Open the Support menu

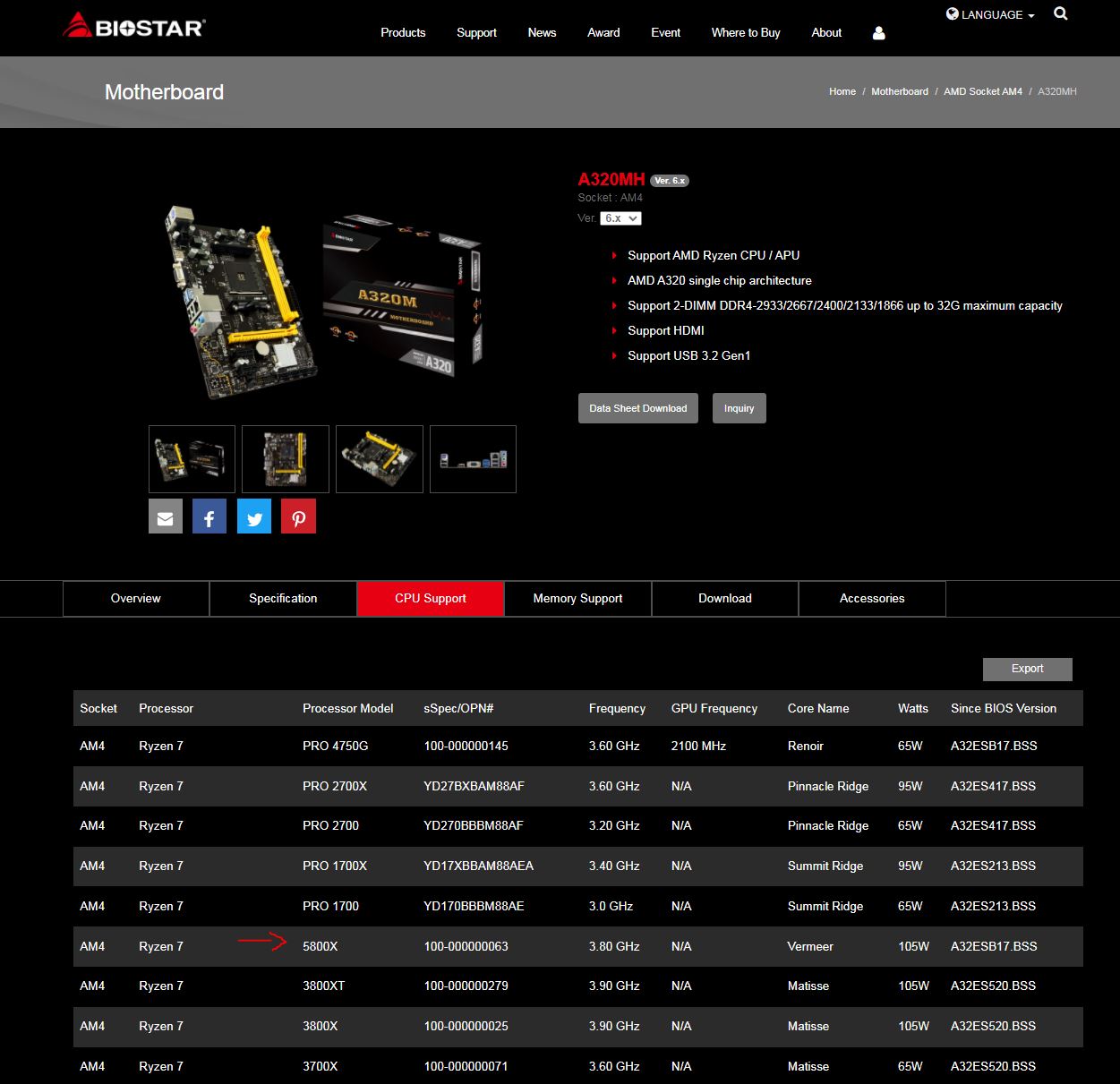(x=476, y=32)
